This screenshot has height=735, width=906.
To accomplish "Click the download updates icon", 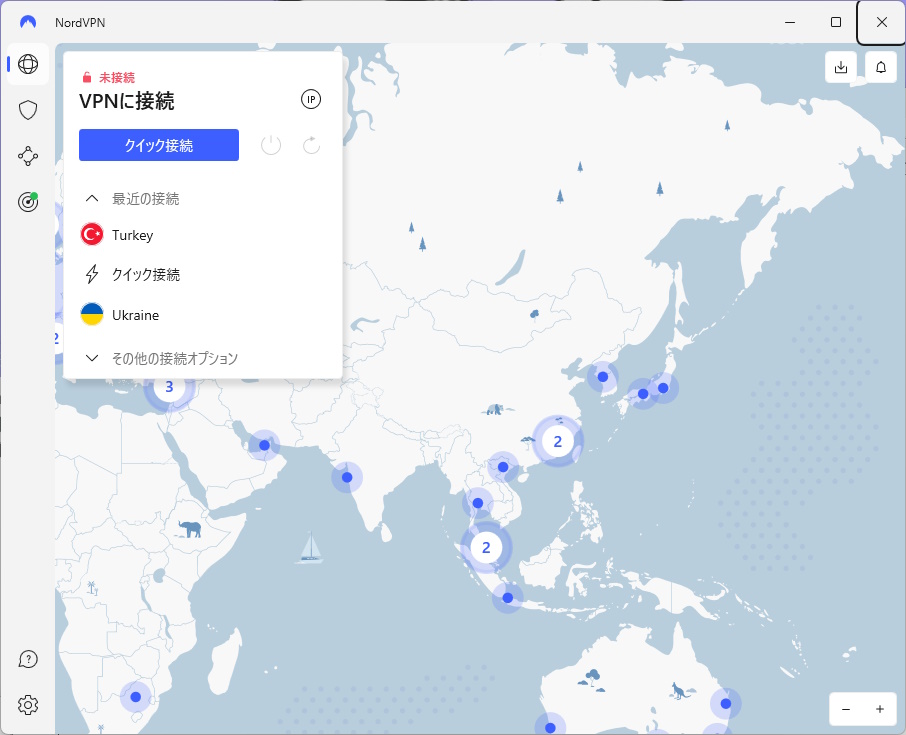I will pyautogui.click(x=841, y=67).
